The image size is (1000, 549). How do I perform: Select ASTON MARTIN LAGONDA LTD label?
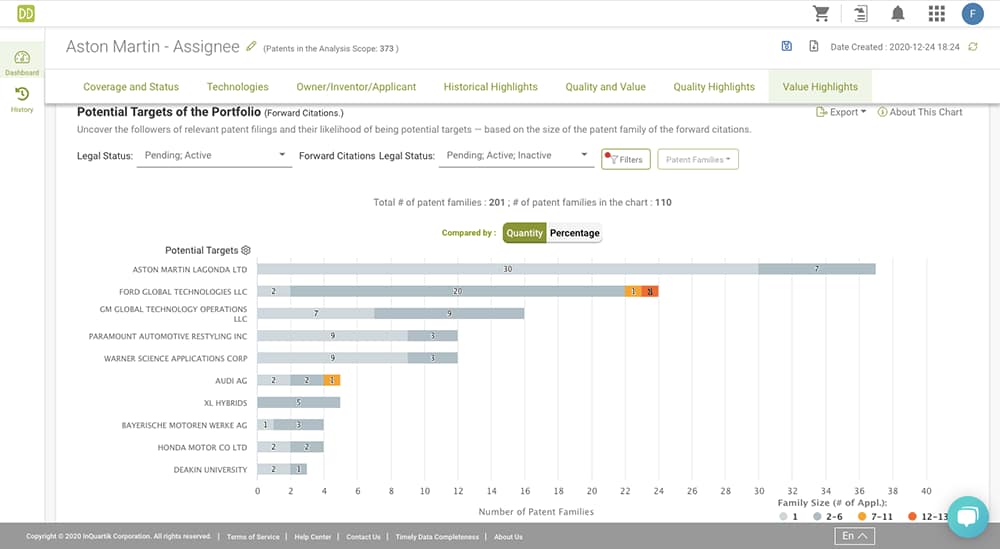(189, 270)
